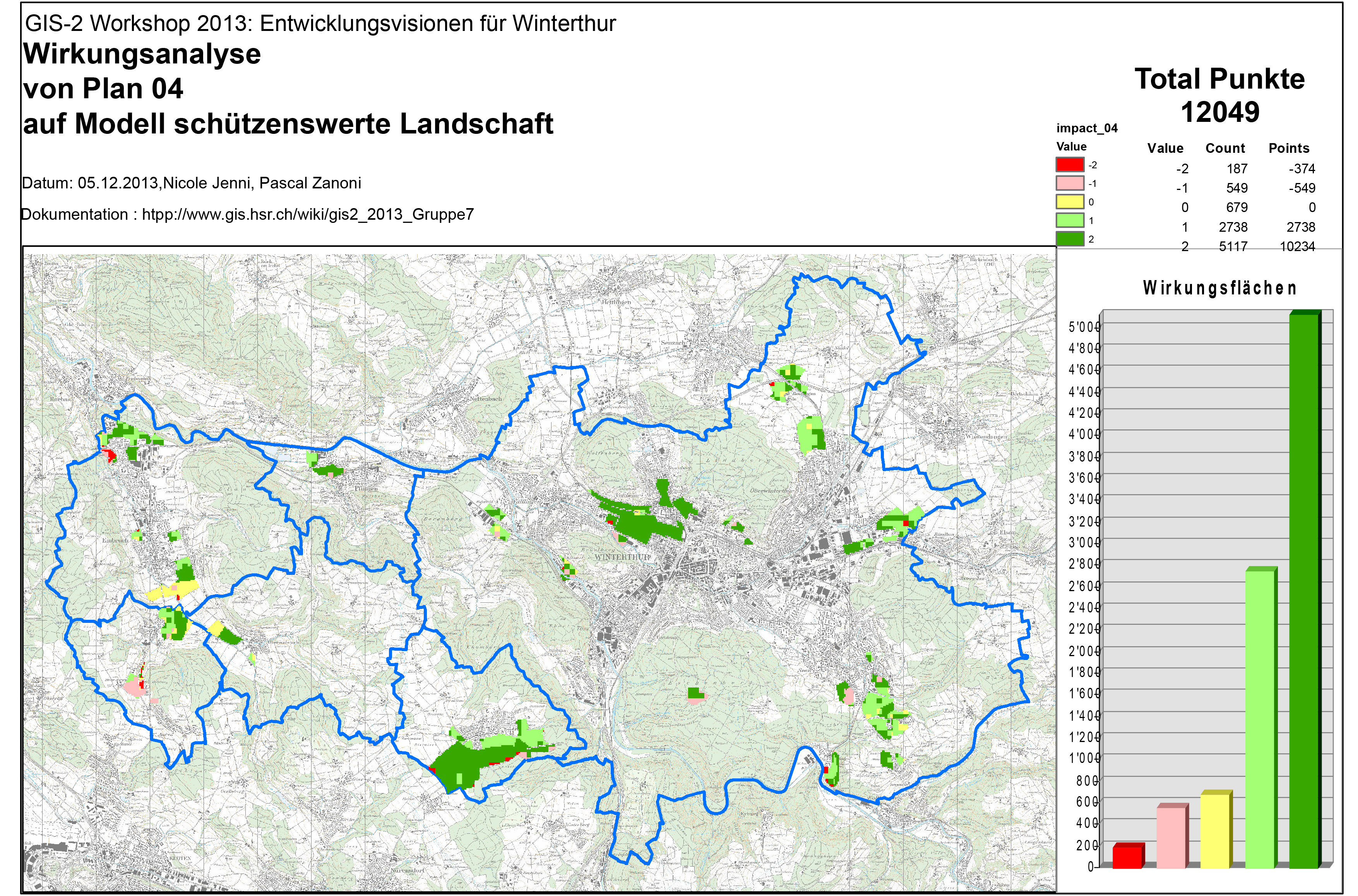Image resolution: width=1358 pixels, height=896 pixels.
Task: Click the Total Punkte 12049 value
Action: click(x=1220, y=111)
